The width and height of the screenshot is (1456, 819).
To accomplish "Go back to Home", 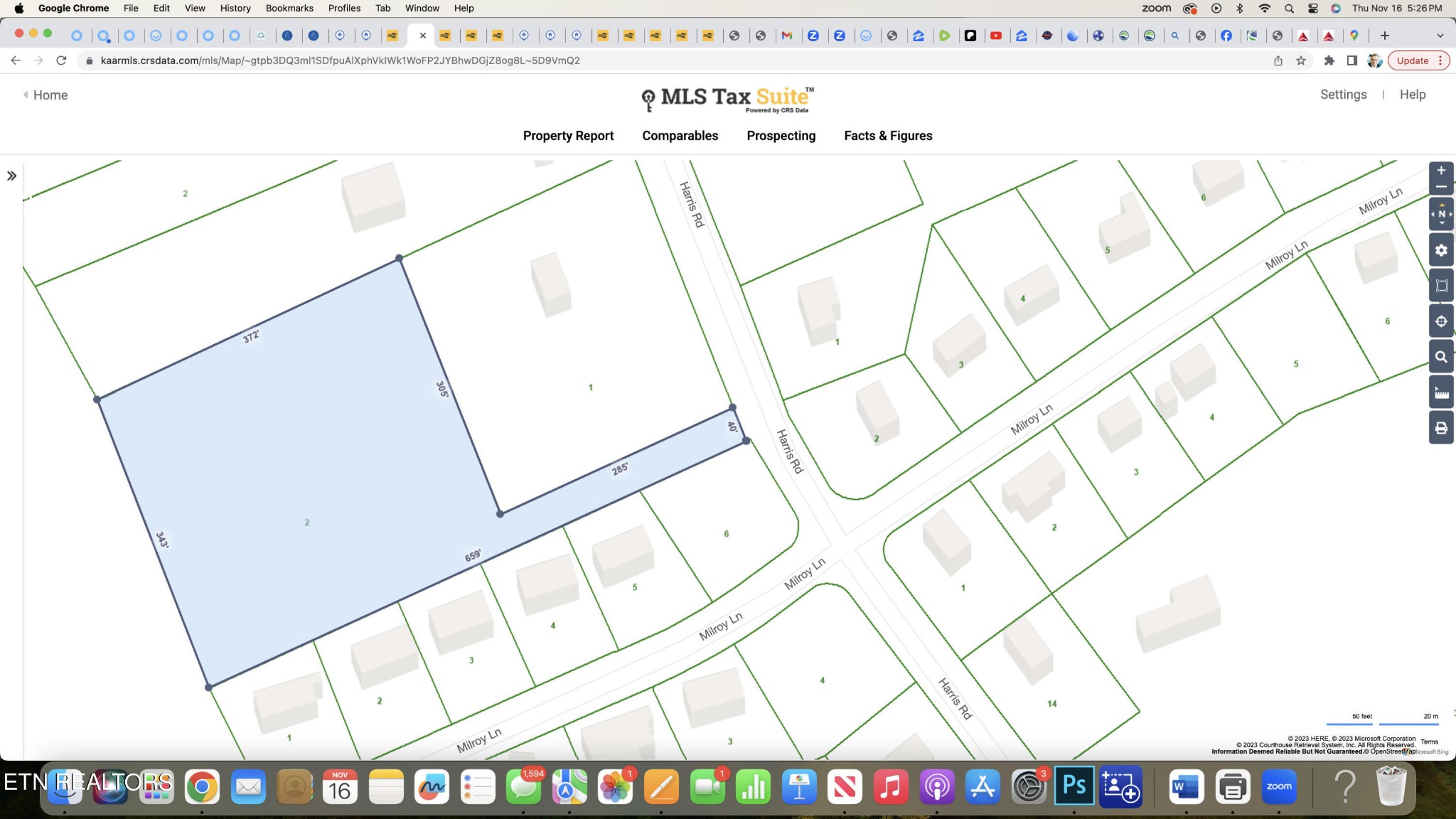I will pyautogui.click(x=45, y=95).
